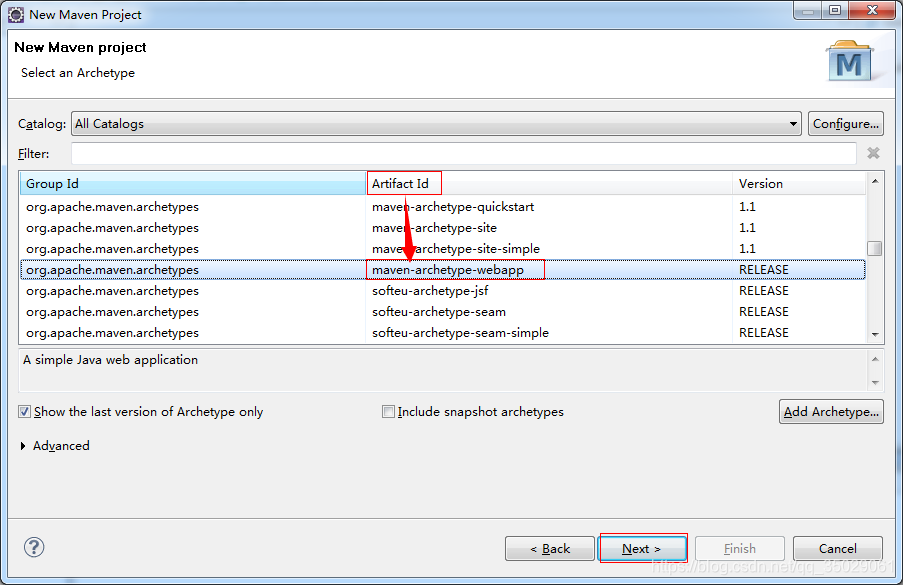Enable Include snapshot archetypes checkbox
The height and width of the screenshot is (585, 903).
click(x=388, y=412)
